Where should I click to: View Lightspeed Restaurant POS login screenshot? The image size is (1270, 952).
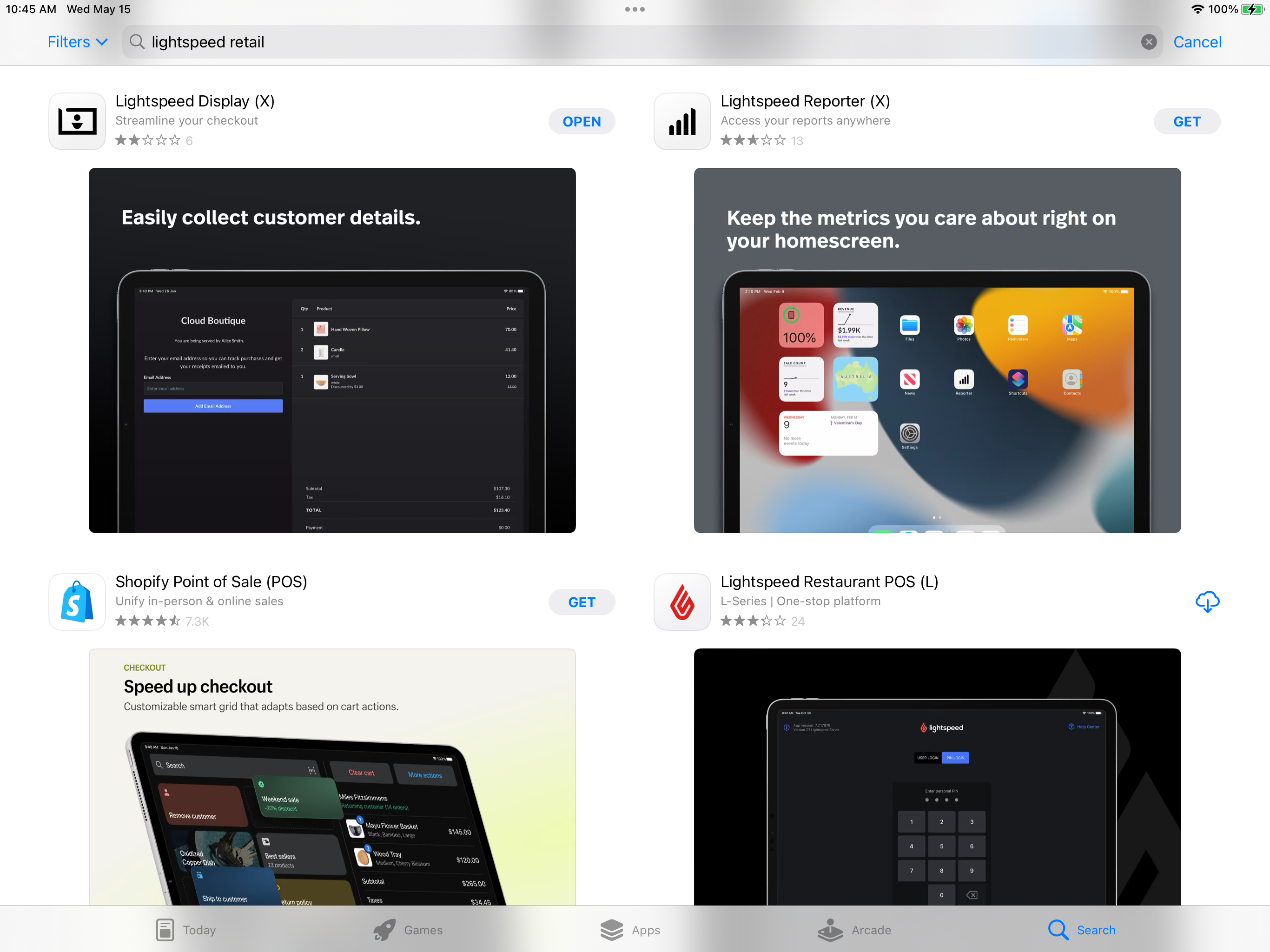point(937,777)
